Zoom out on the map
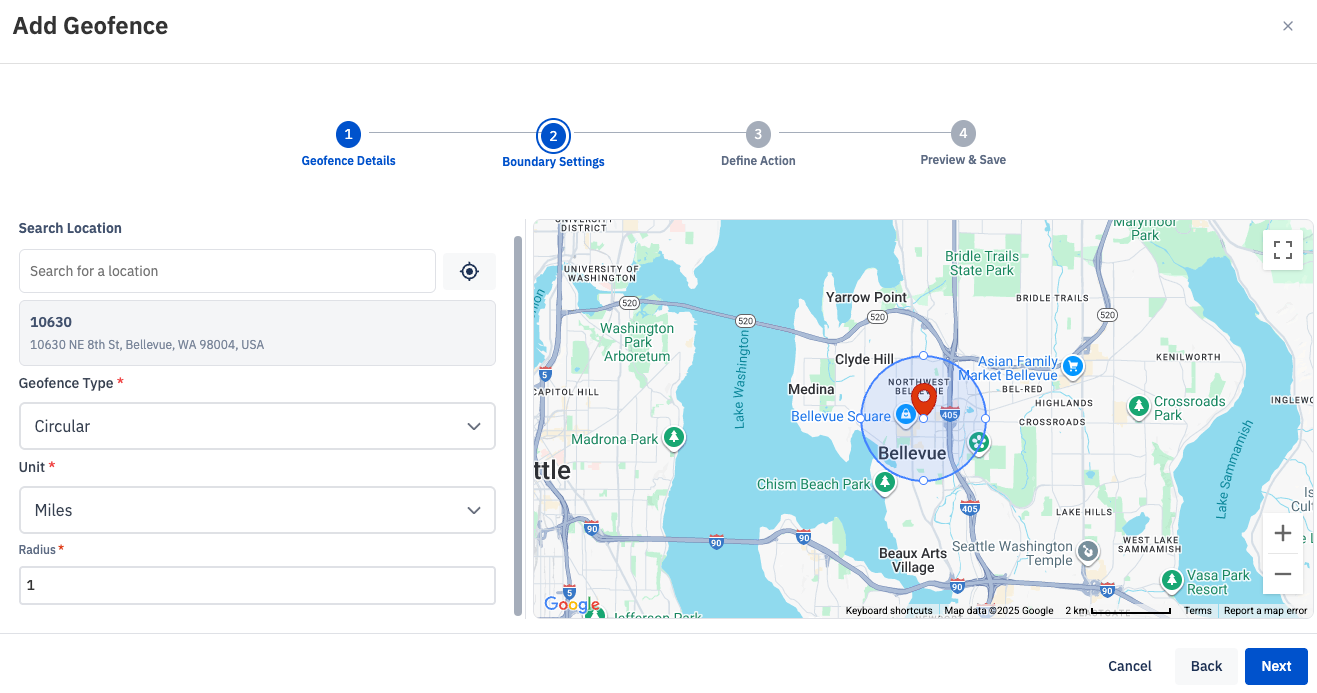This screenshot has height=693, width=1317. [x=1283, y=574]
